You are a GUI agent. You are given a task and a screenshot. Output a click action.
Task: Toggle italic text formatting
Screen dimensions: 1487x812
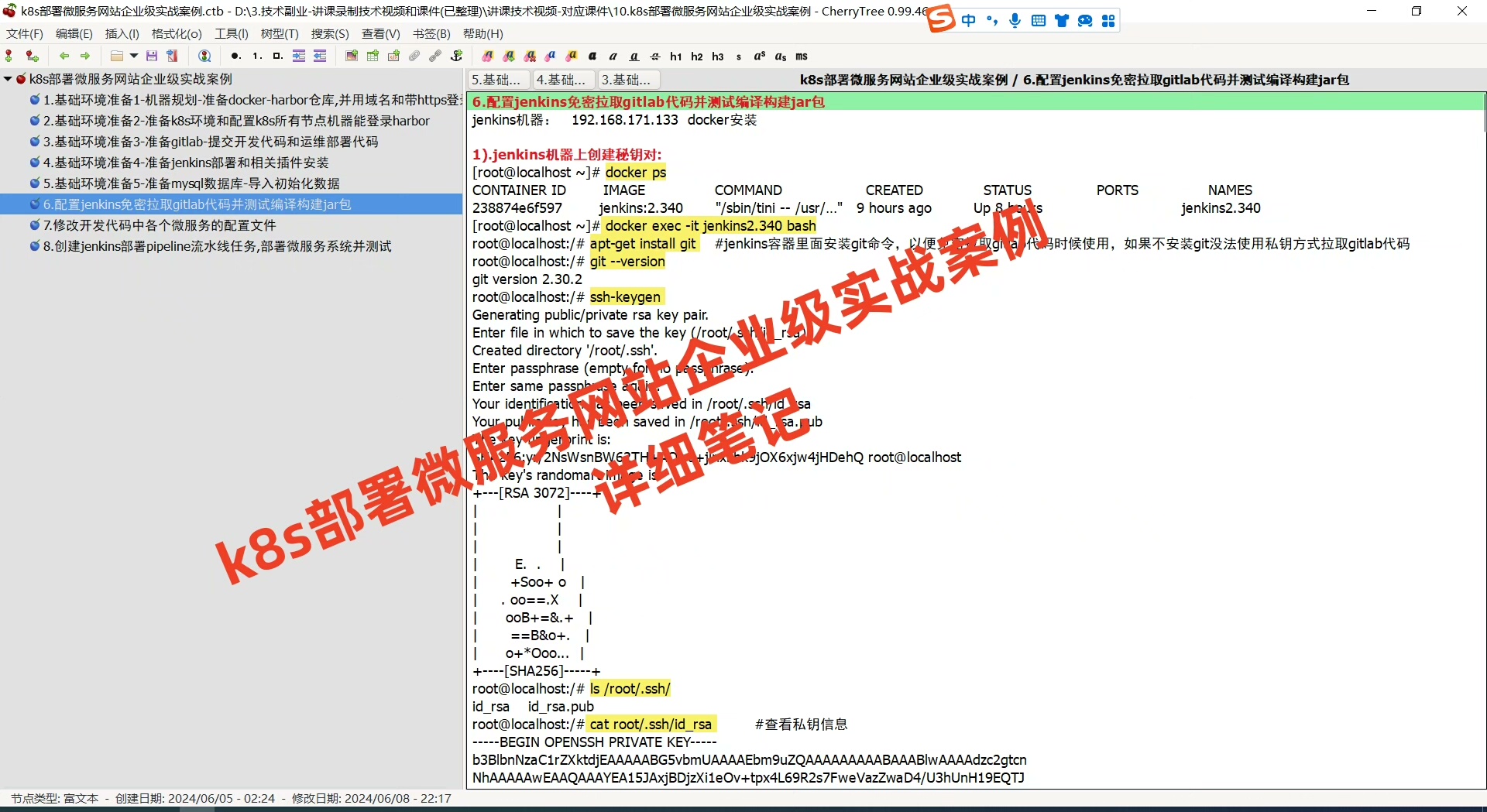click(x=613, y=56)
